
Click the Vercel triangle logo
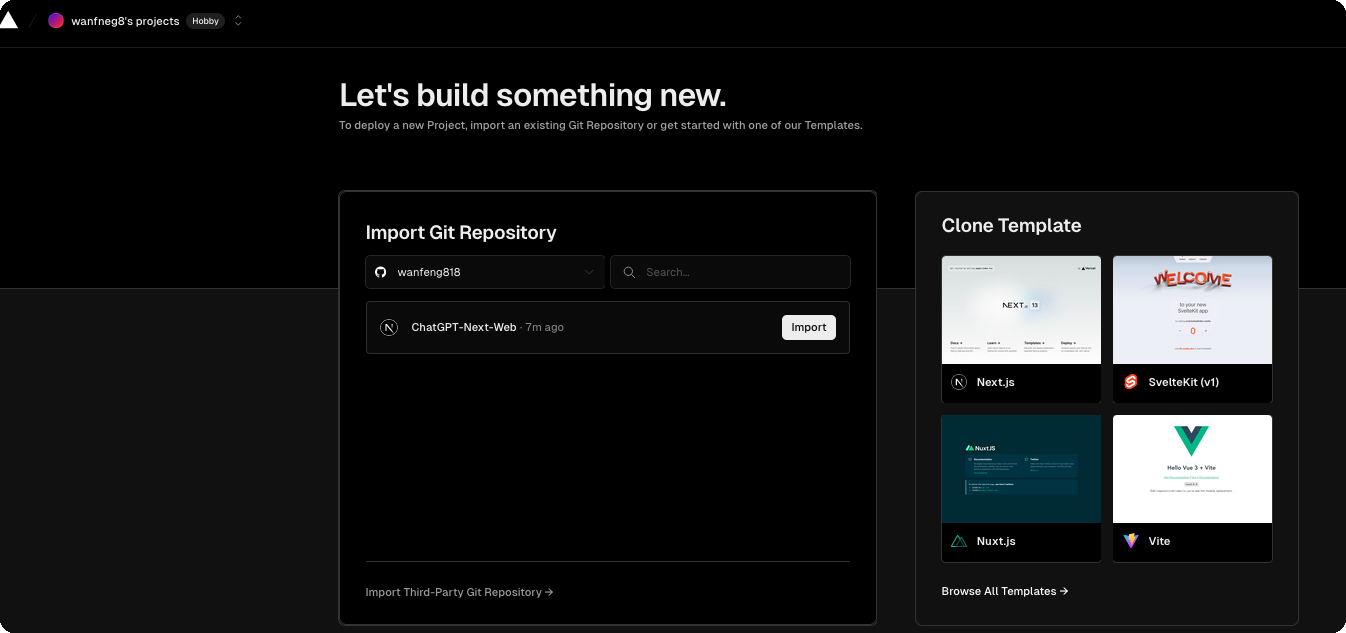[x=8, y=20]
